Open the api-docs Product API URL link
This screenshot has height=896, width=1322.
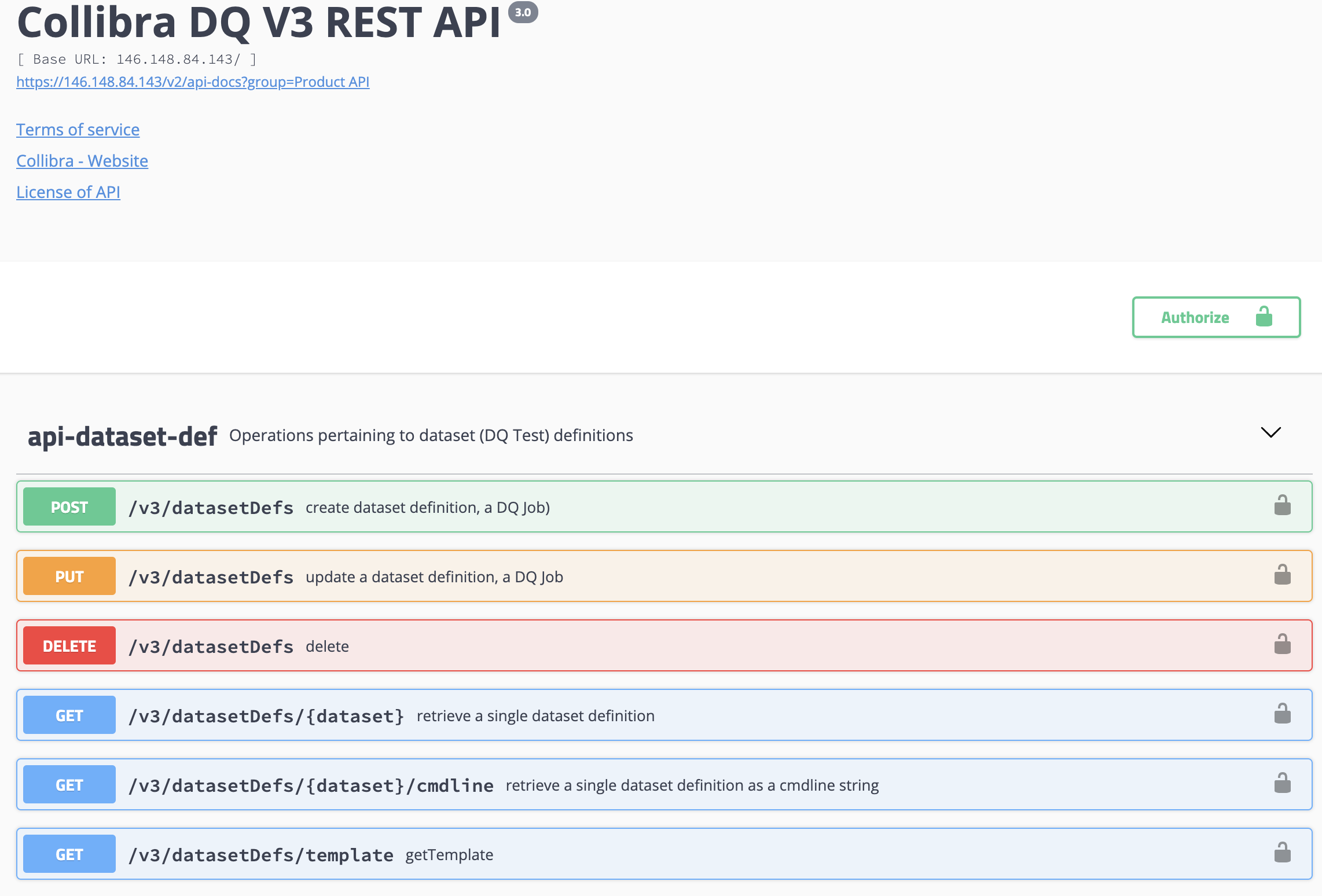(193, 82)
